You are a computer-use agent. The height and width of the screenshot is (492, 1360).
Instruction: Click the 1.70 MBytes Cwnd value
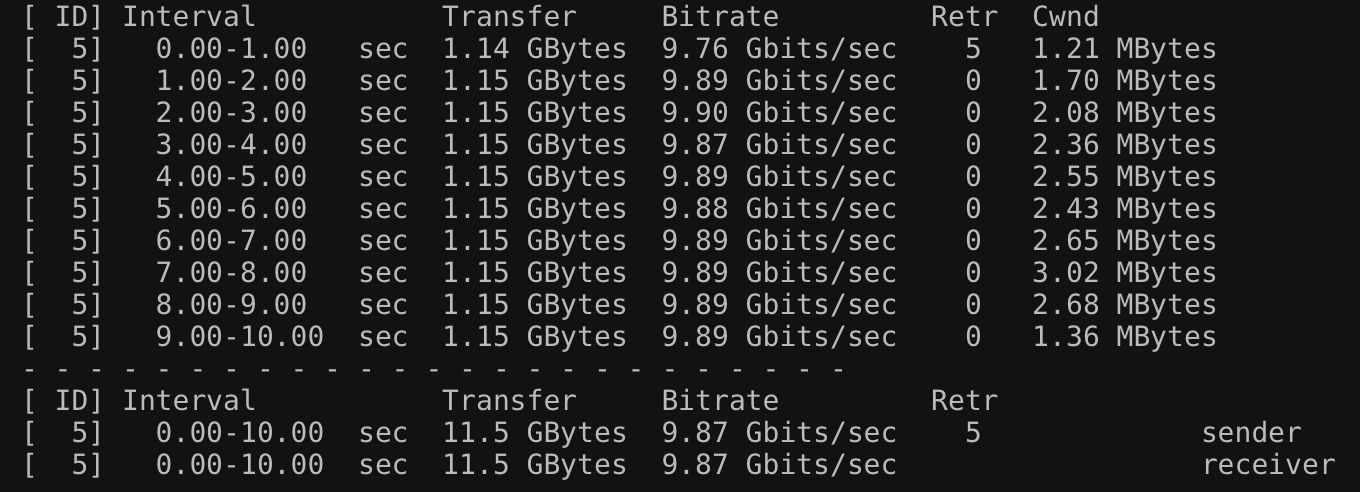[1125, 81]
